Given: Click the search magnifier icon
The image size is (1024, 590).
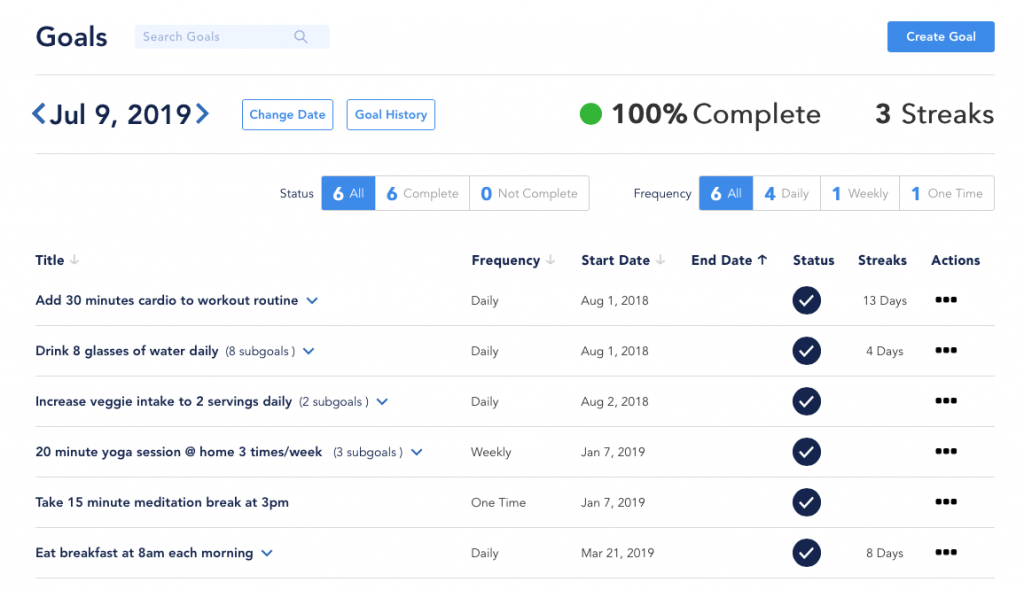Looking at the screenshot, I should point(300,37).
